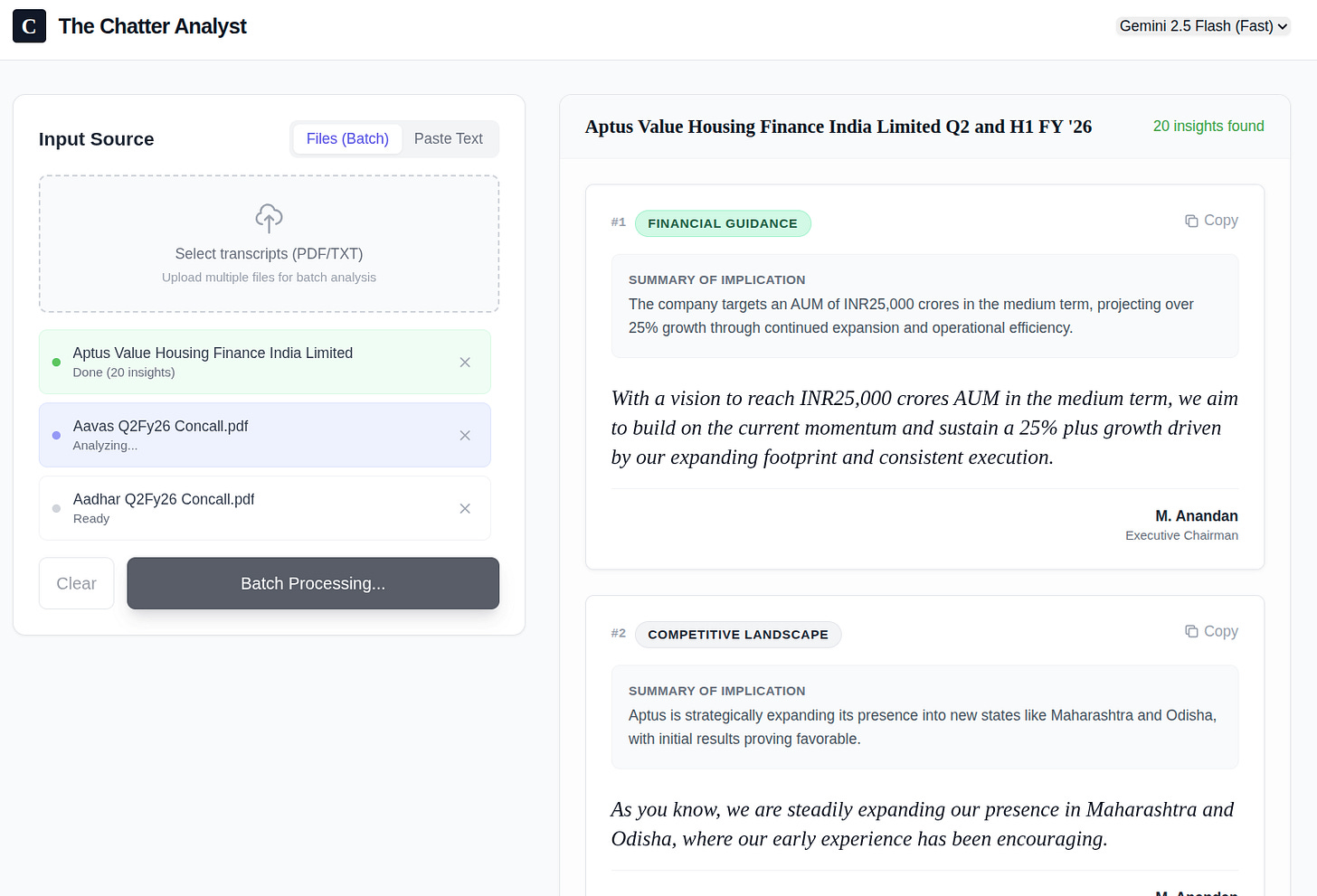Click the gray status dot for Aadhar

(56, 509)
